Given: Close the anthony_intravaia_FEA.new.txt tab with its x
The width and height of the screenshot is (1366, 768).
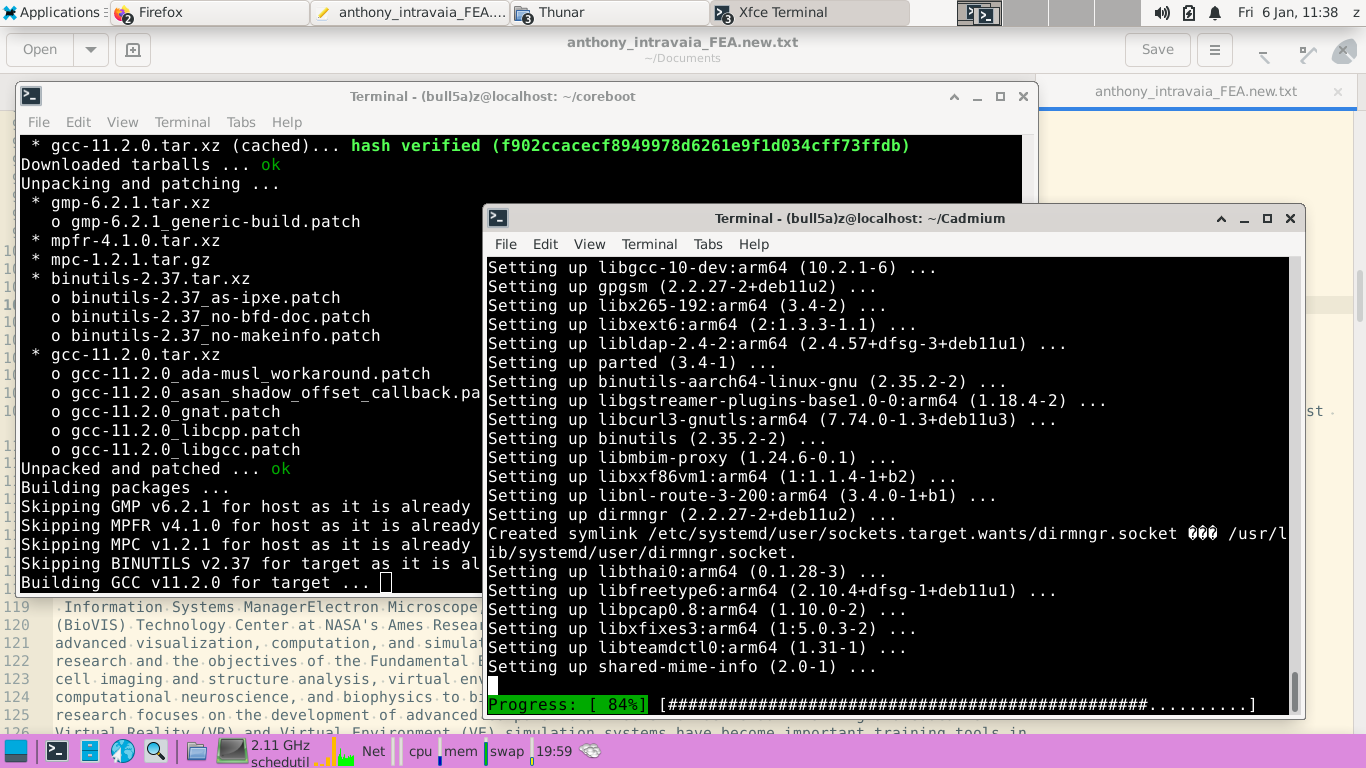Looking at the screenshot, I should (x=1338, y=91).
